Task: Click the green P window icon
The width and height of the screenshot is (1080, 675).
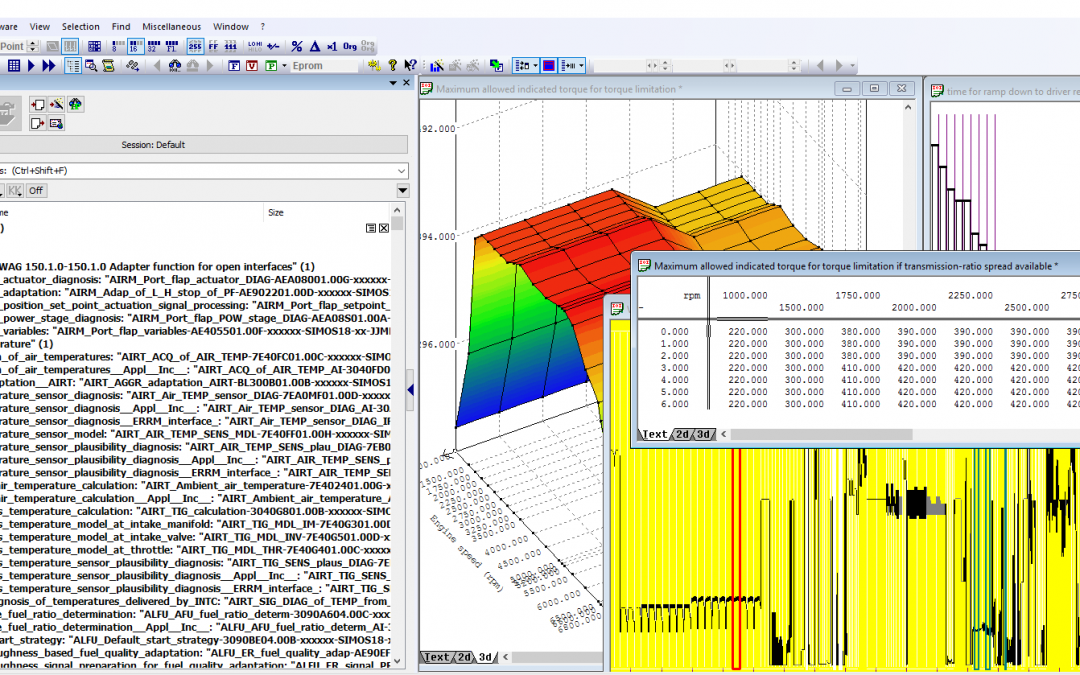Action: (x=271, y=65)
